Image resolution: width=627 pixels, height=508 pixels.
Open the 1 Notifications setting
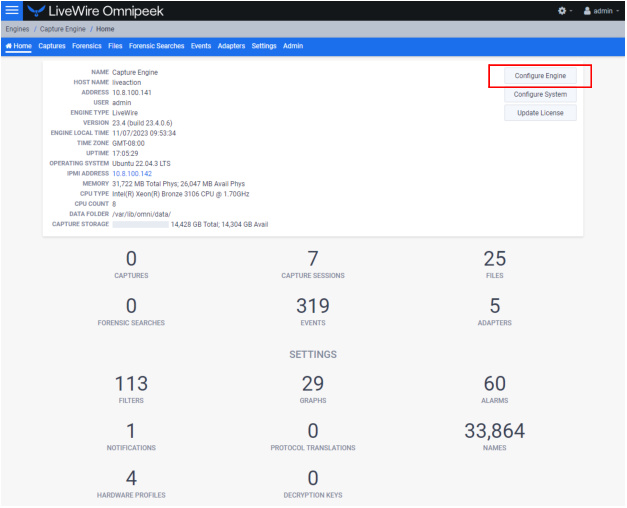[131, 436]
